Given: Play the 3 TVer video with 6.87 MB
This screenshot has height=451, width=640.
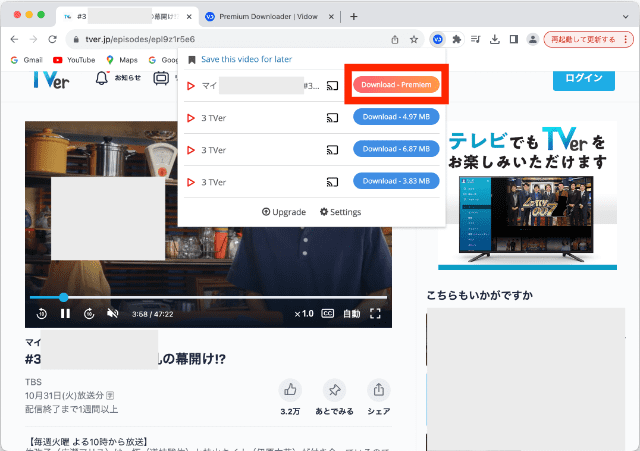Looking at the screenshot, I should 191,150.
